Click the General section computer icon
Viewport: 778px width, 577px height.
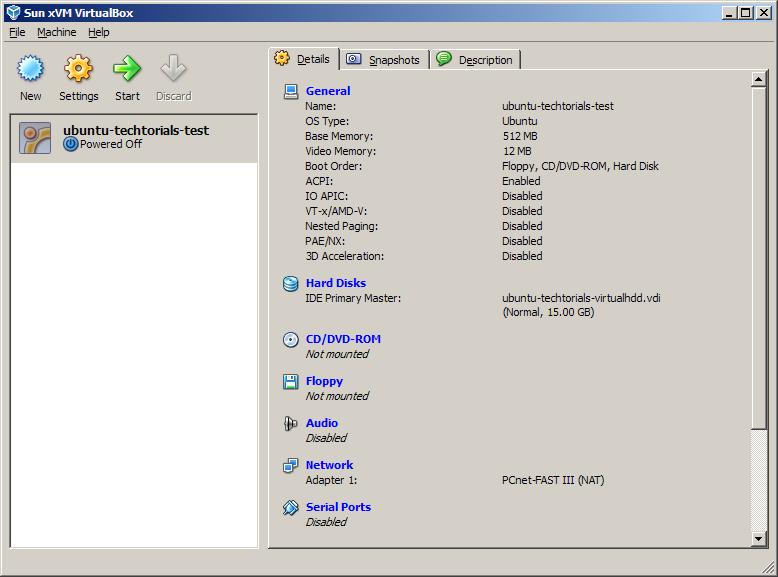(x=291, y=91)
